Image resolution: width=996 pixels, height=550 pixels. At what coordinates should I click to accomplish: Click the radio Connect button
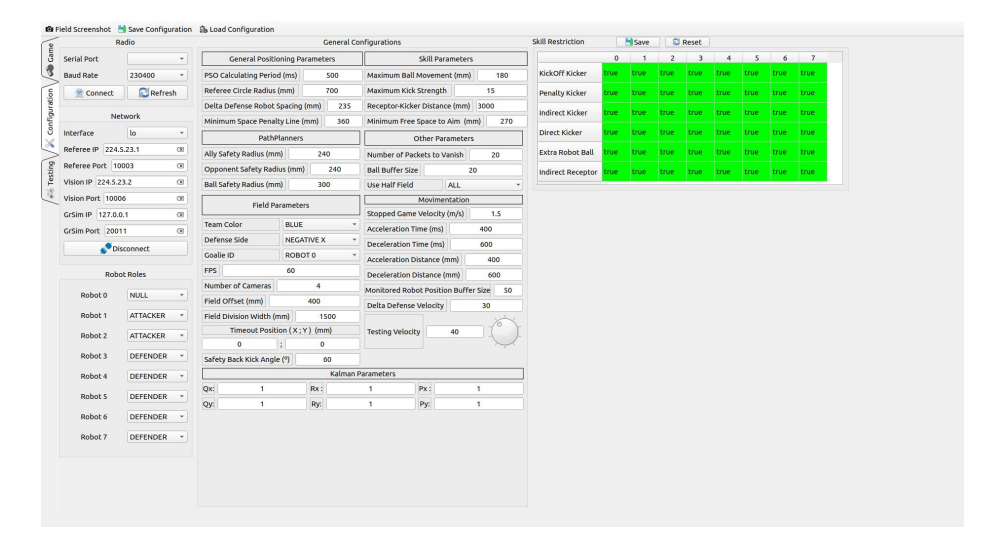tap(94, 93)
